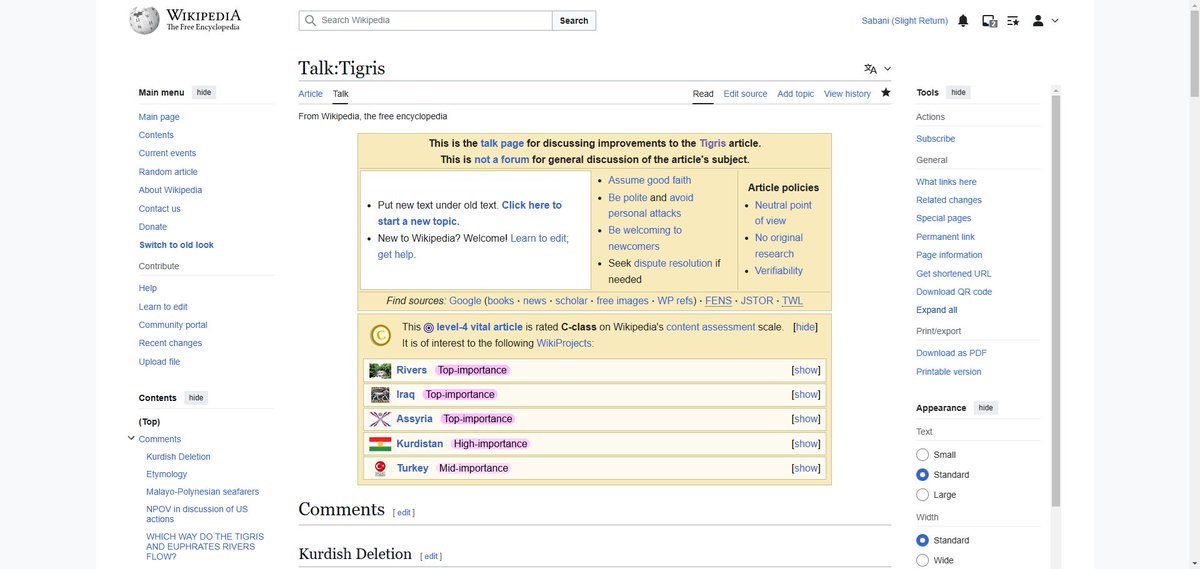Click the Expand all link
1200x569 pixels.
tap(937, 310)
